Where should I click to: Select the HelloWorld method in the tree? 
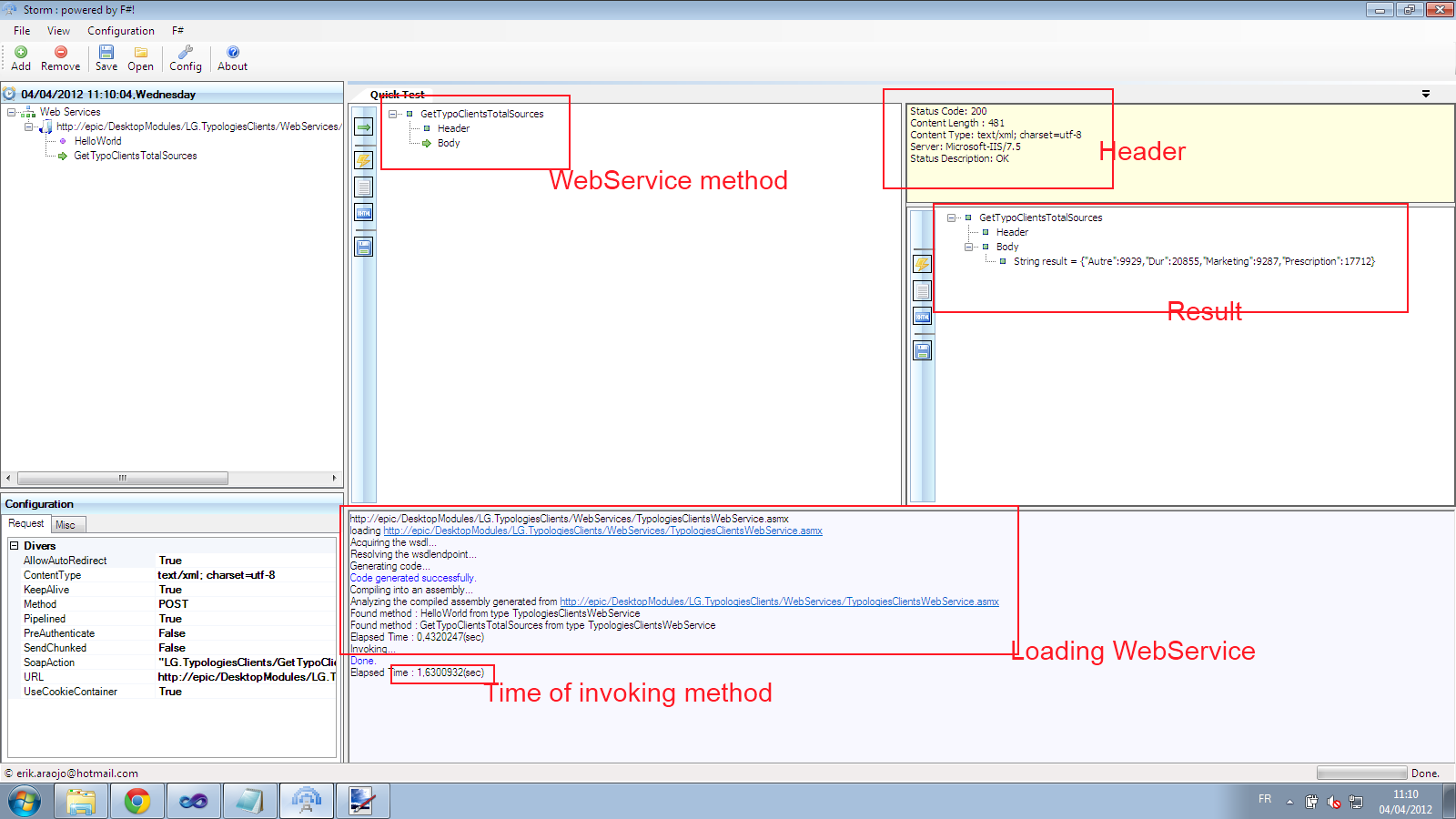97,141
